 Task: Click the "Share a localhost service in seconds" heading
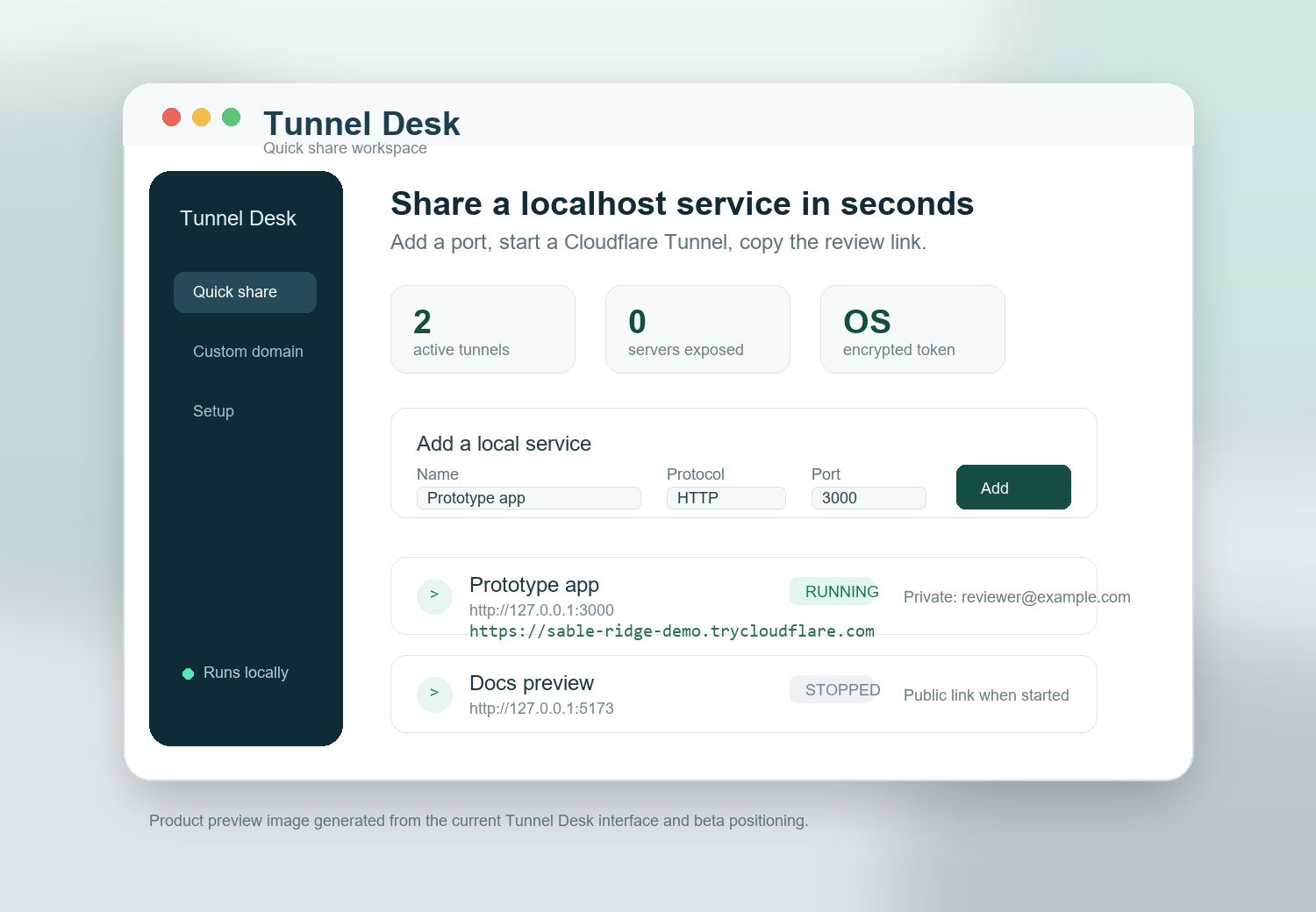(x=682, y=203)
